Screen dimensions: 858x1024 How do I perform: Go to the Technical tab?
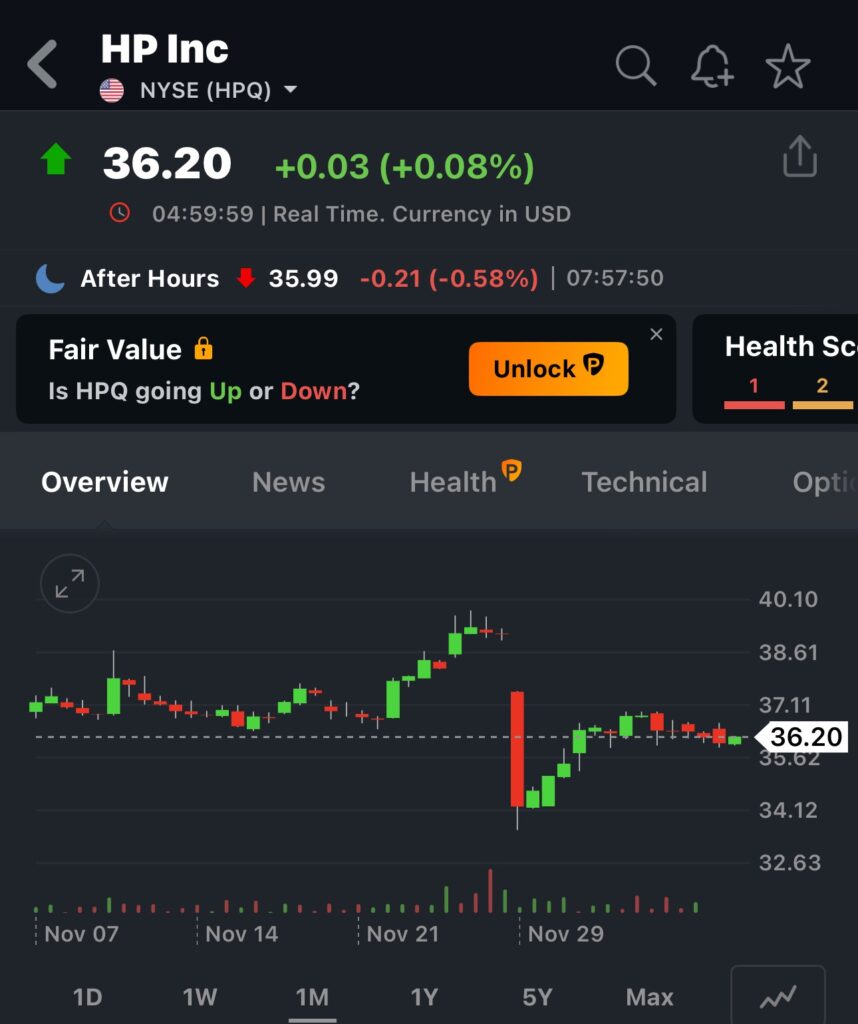click(x=644, y=482)
